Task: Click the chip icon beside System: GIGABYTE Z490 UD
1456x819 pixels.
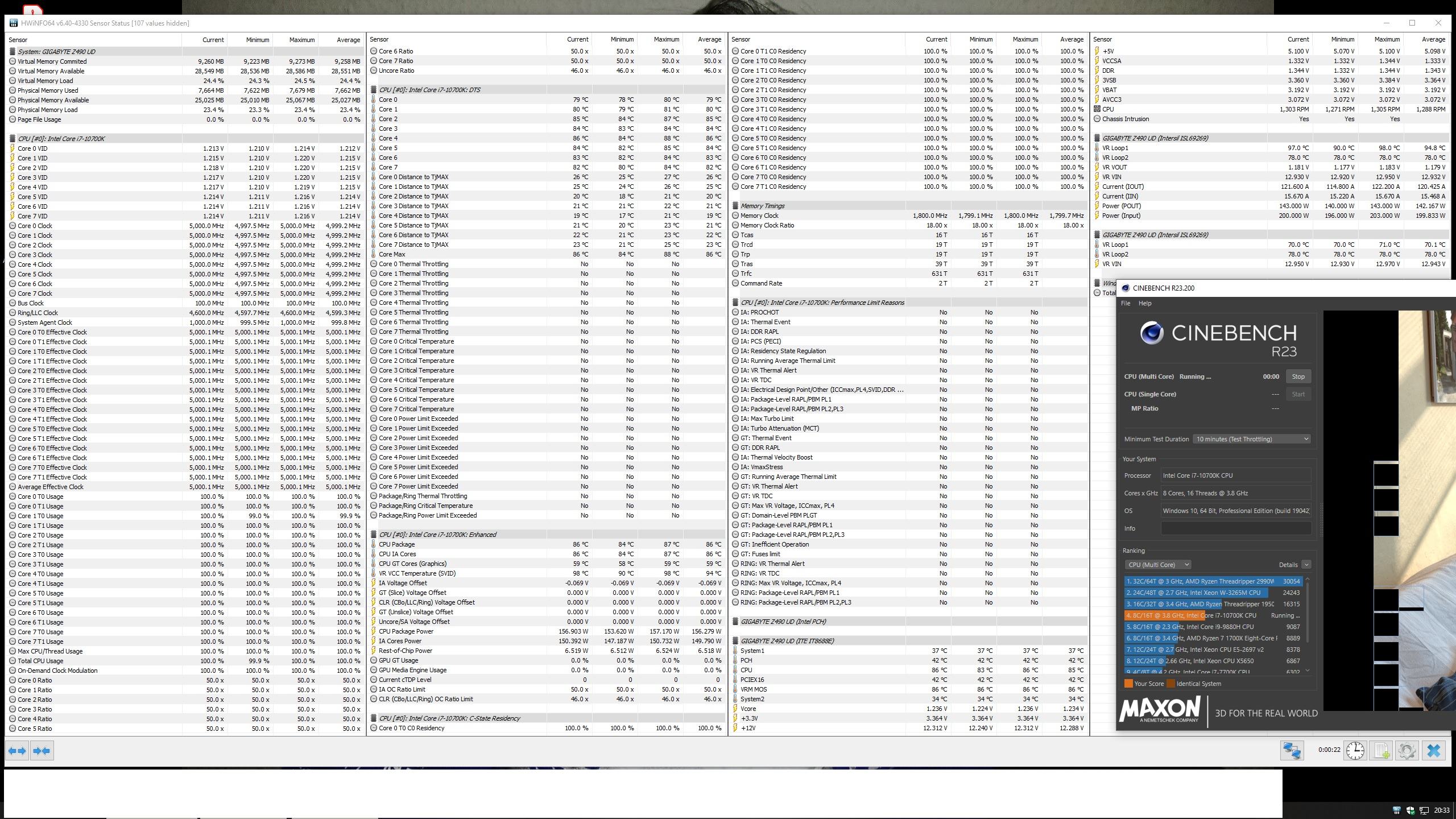Action: [13, 52]
